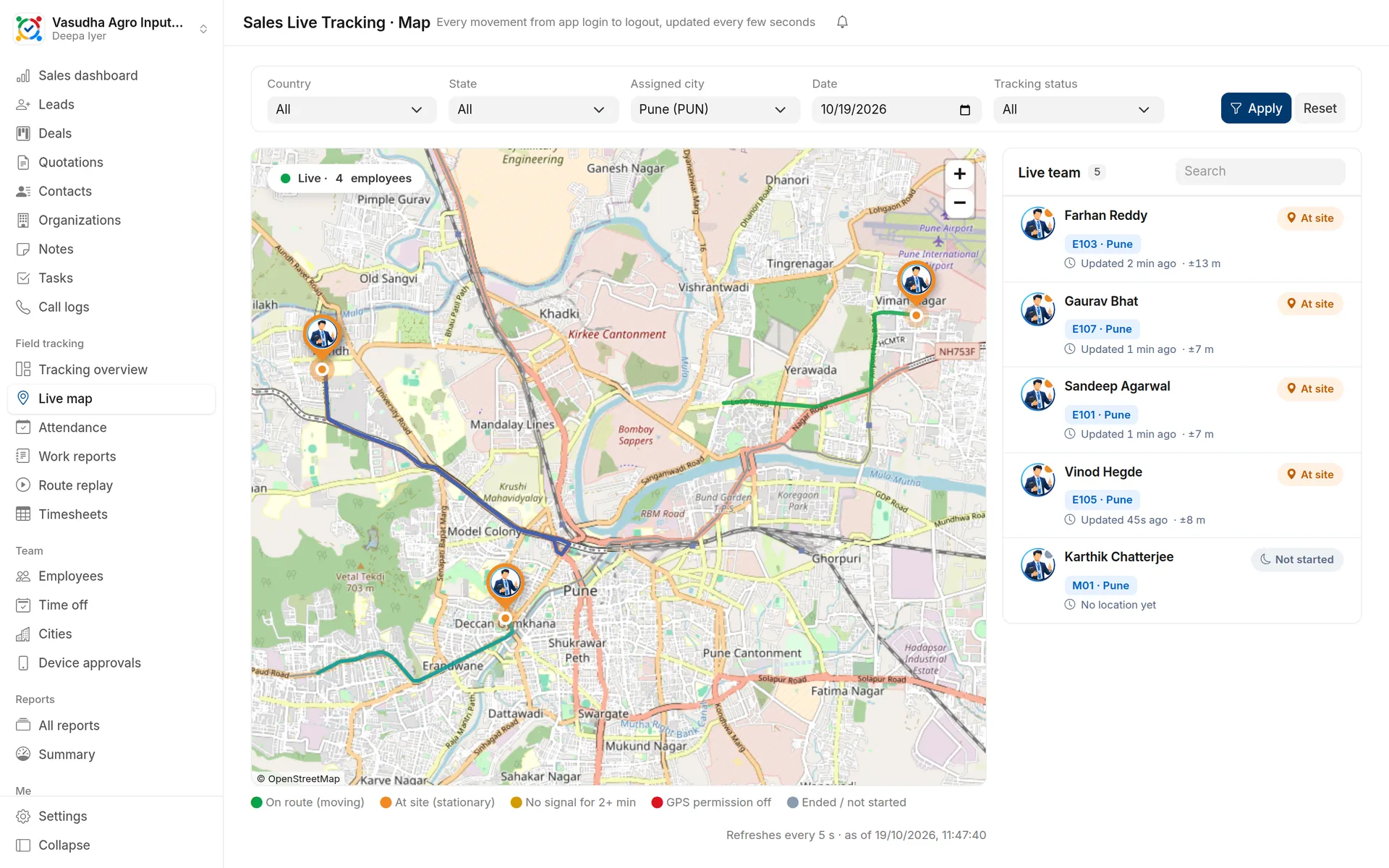Click the yellow No signal legend dot
The height and width of the screenshot is (868, 1389).
click(516, 802)
